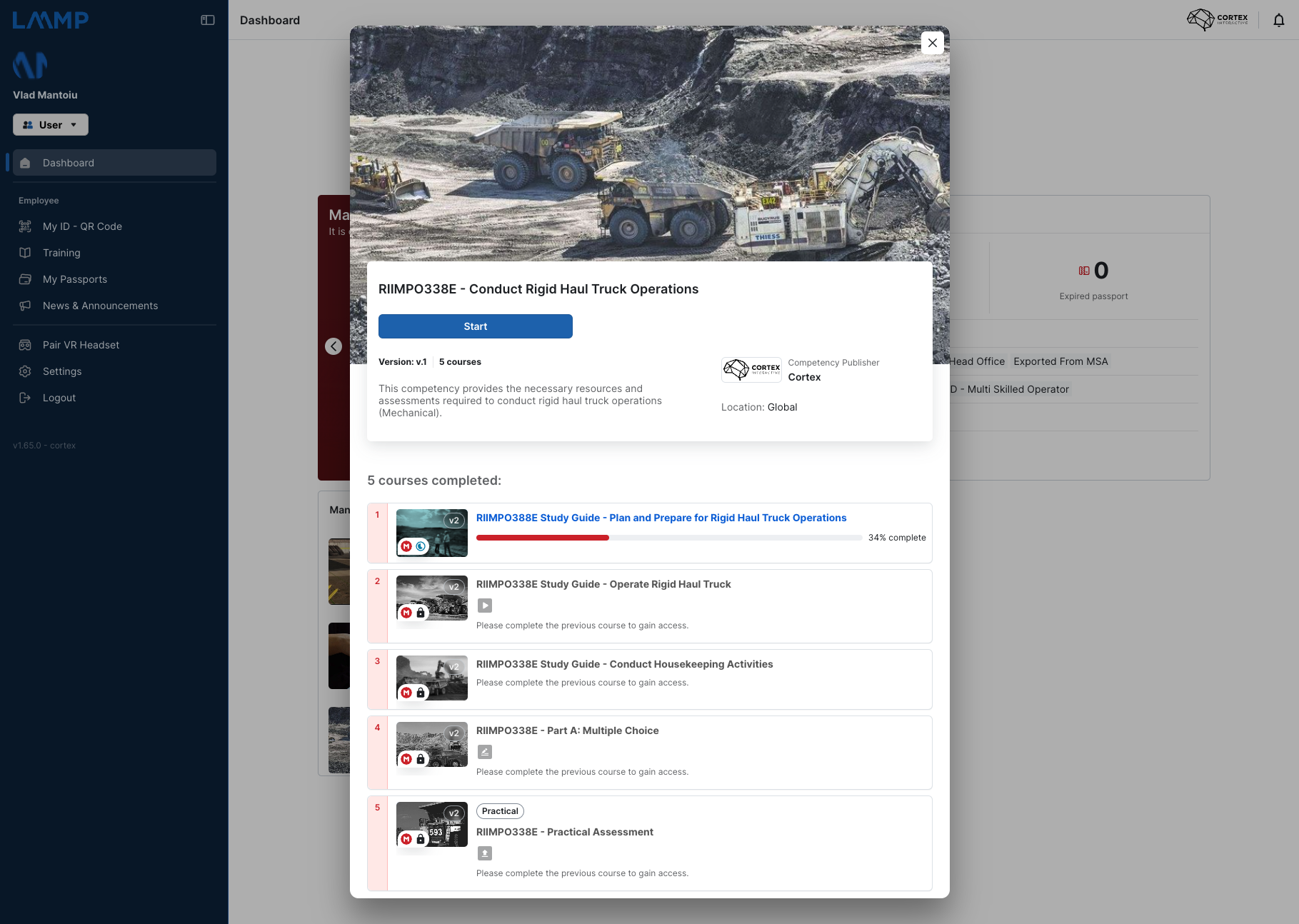Select the RIIMPO338E - Practical Assessment title
The height and width of the screenshot is (924, 1299).
tap(565, 832)
